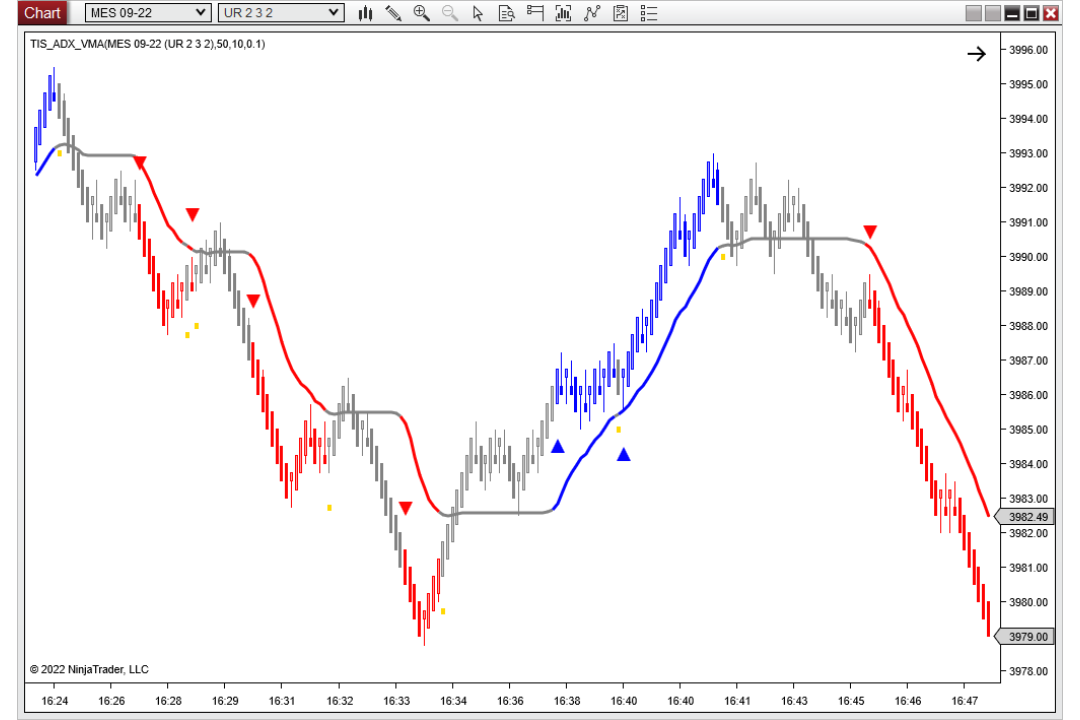Activate the zoom in magnifier
Screen dimensions: 1080x720
[x=422, y=13]
